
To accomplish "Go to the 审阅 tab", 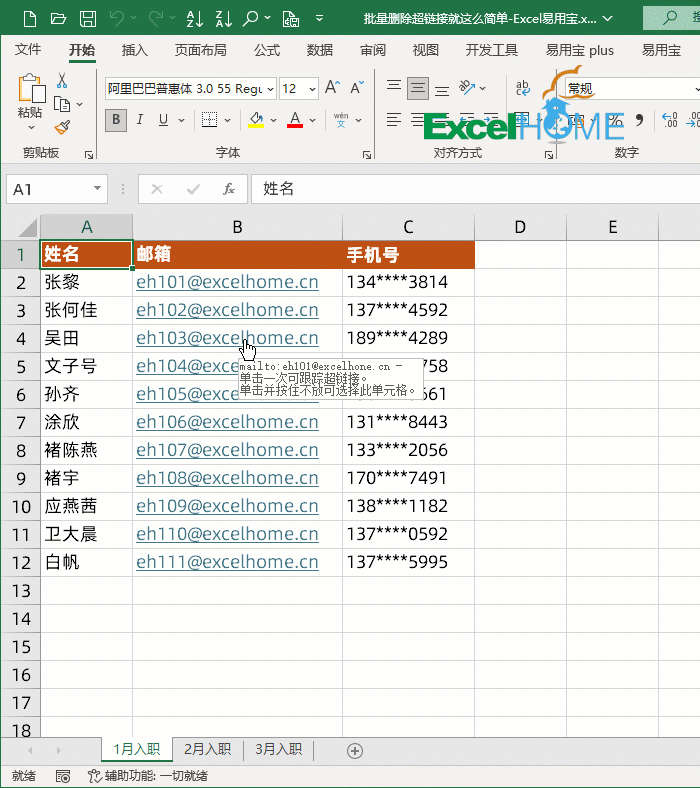I will [x=373, y=50].
